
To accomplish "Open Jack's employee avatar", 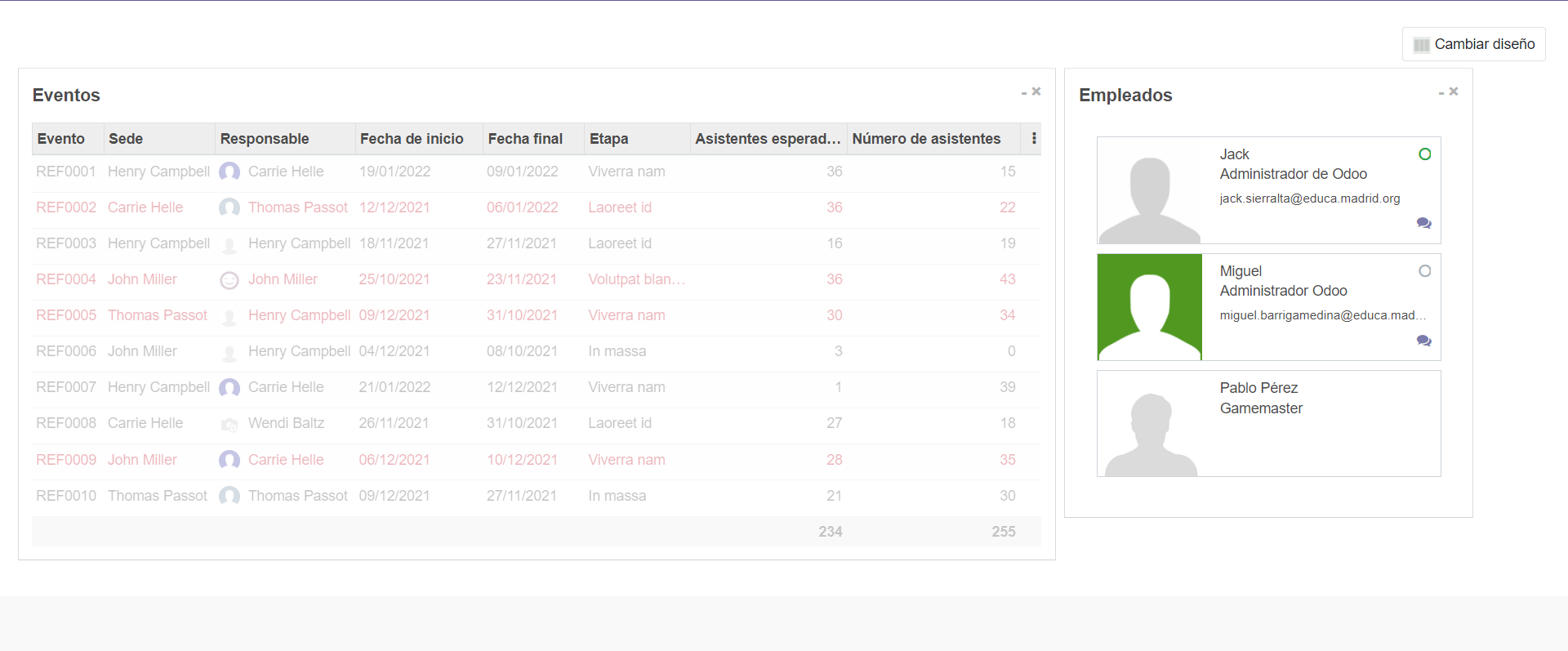I will 1150,190.
